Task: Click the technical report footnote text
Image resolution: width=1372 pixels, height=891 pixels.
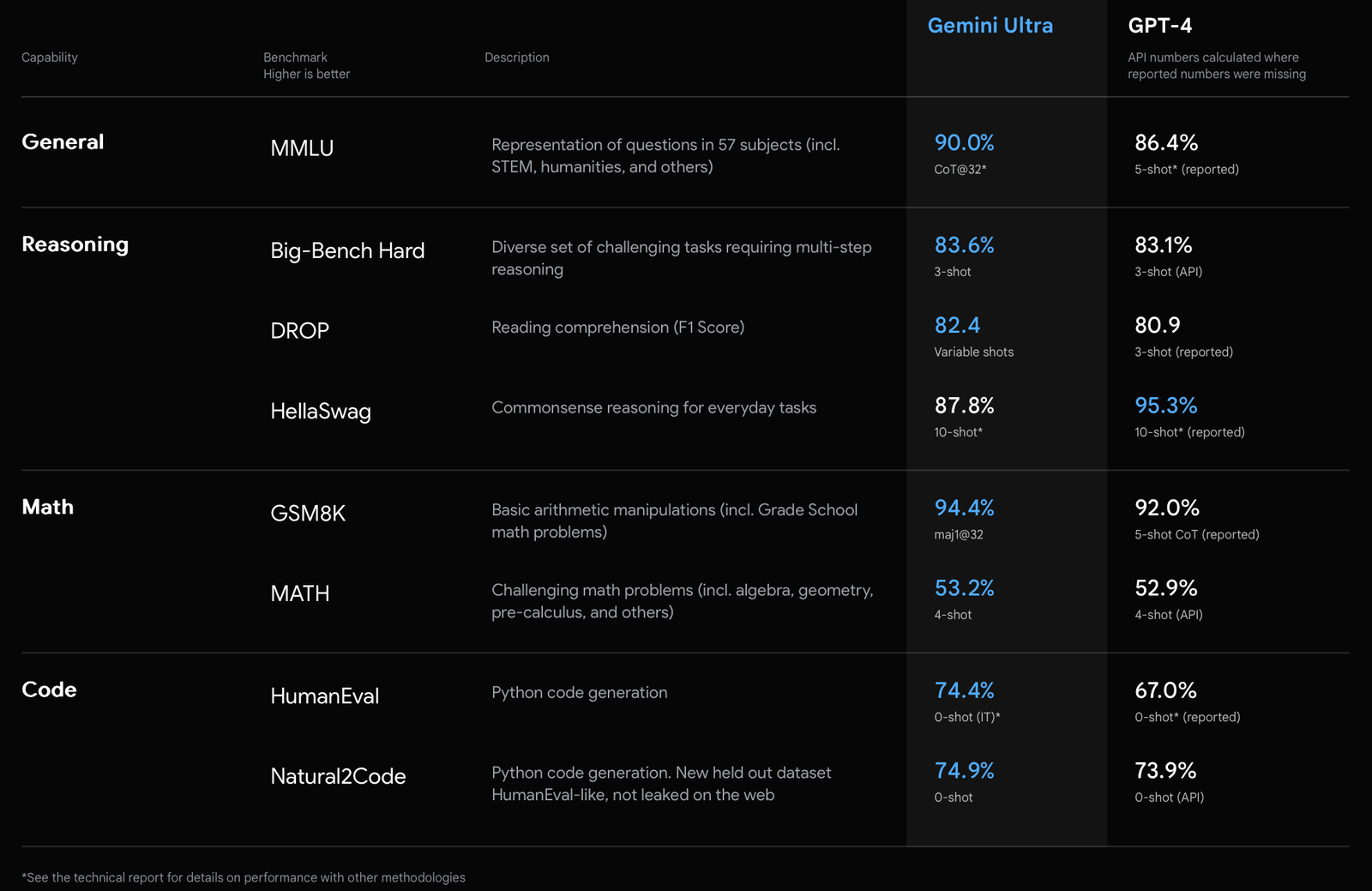Action: (244, 877)
